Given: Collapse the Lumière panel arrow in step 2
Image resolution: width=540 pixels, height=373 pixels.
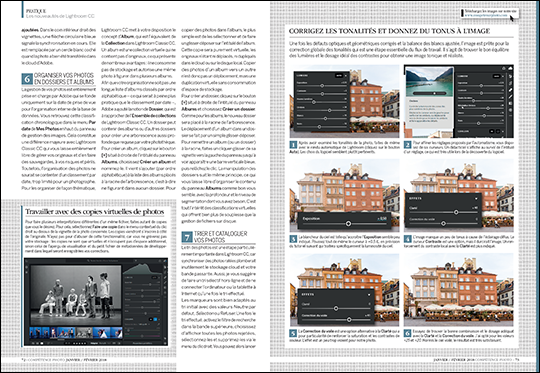Looking at the screenshot, I should pyautogui.click(x=503, y=76).
